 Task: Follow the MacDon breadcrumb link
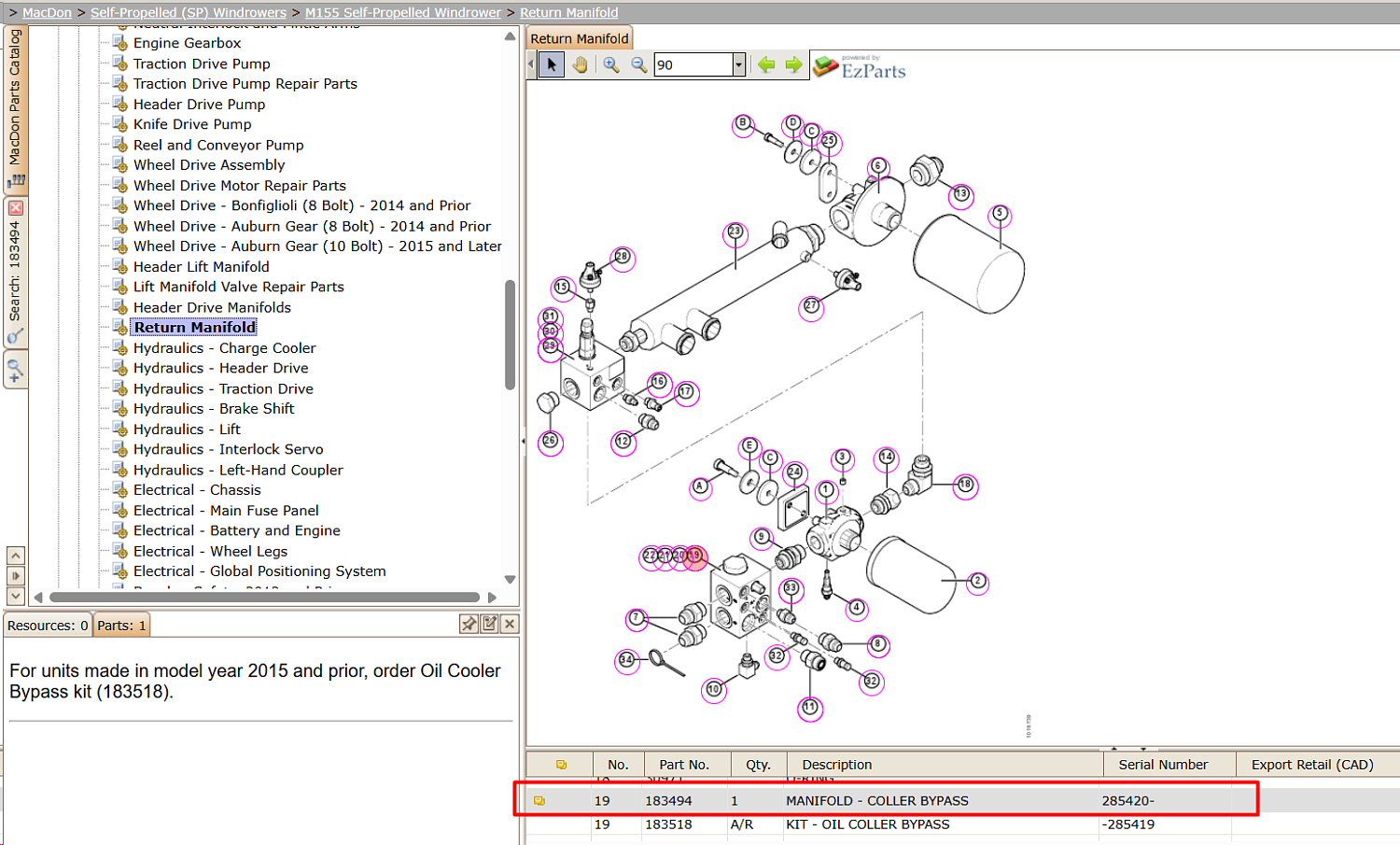pyautogui.click(x=47, y=13)
